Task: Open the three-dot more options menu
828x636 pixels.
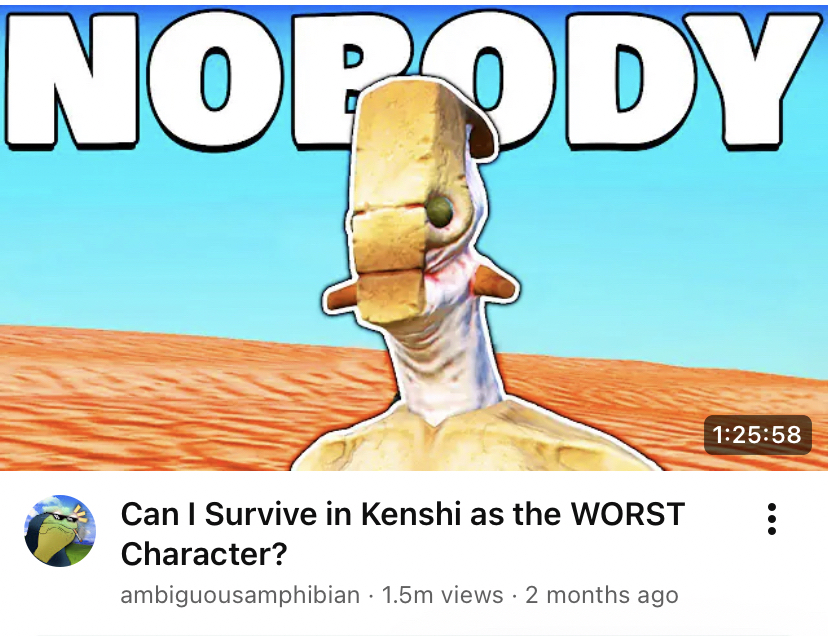Action: pos(771,519)
